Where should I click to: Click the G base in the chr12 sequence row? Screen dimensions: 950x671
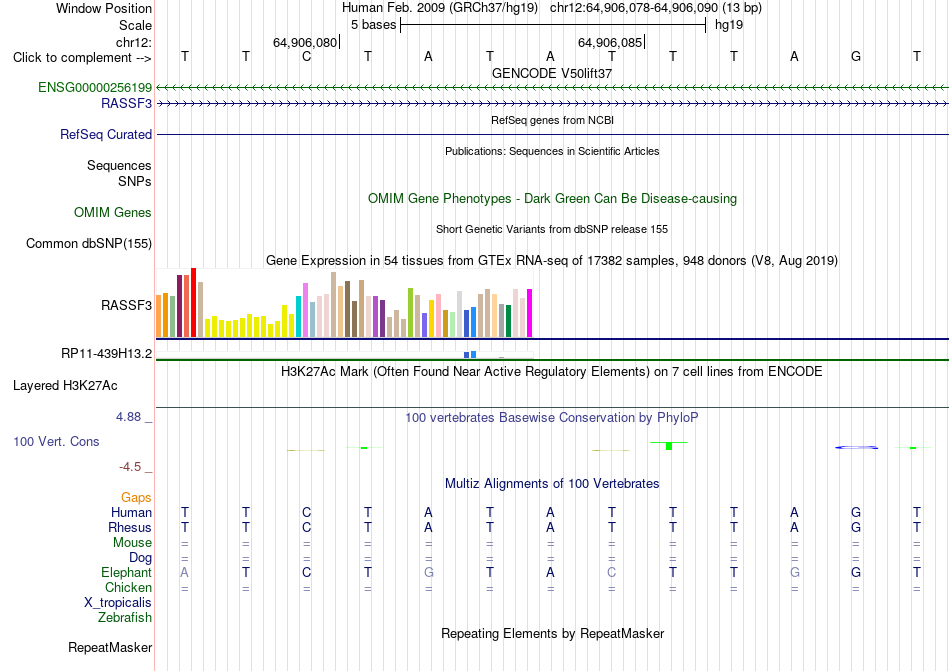855,56
